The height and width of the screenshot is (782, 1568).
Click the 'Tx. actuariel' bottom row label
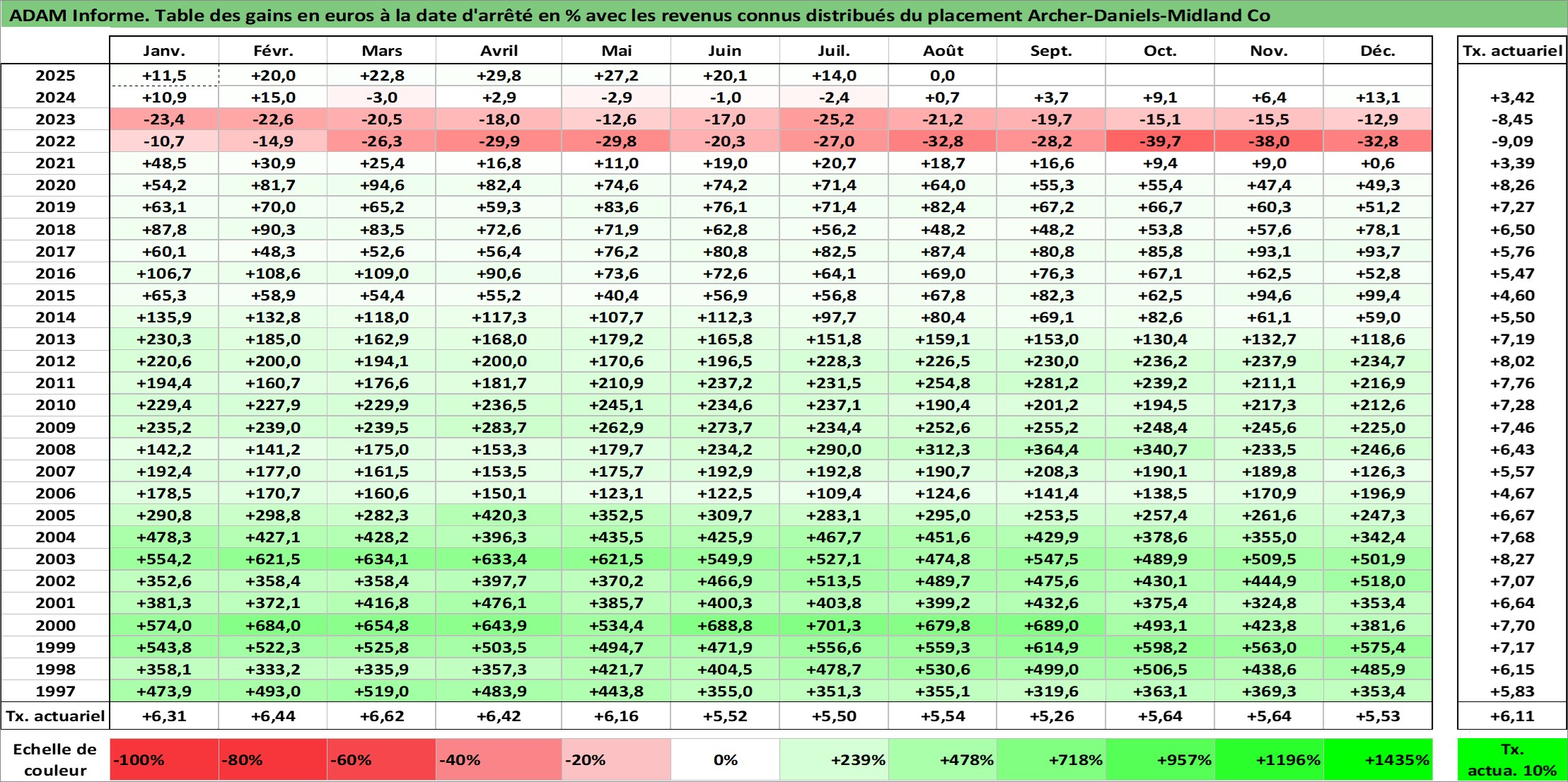[x=55, y=716]
